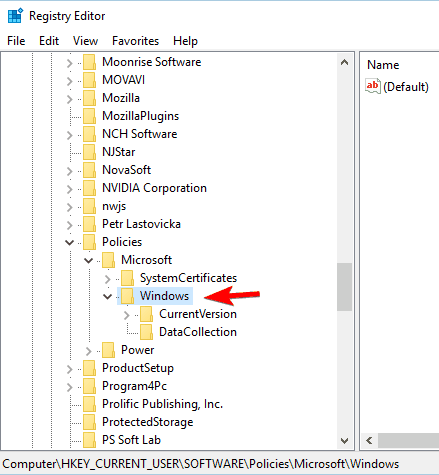Click the (Default) string value icon
This screenshot has width=439, height=475.
pos(373,86)
